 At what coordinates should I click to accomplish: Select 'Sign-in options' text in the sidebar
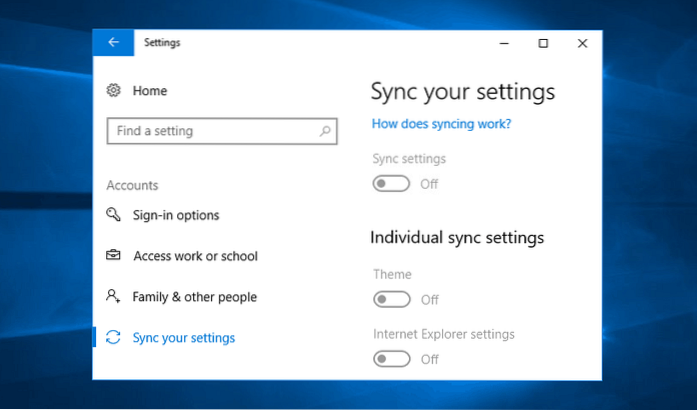pos(176,215)
